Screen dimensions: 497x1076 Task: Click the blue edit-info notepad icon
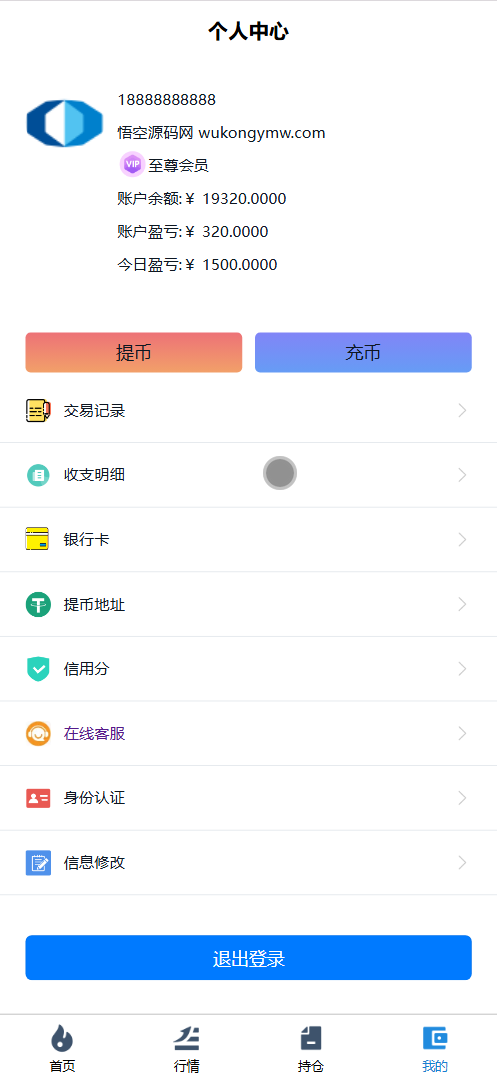[38, 863]
